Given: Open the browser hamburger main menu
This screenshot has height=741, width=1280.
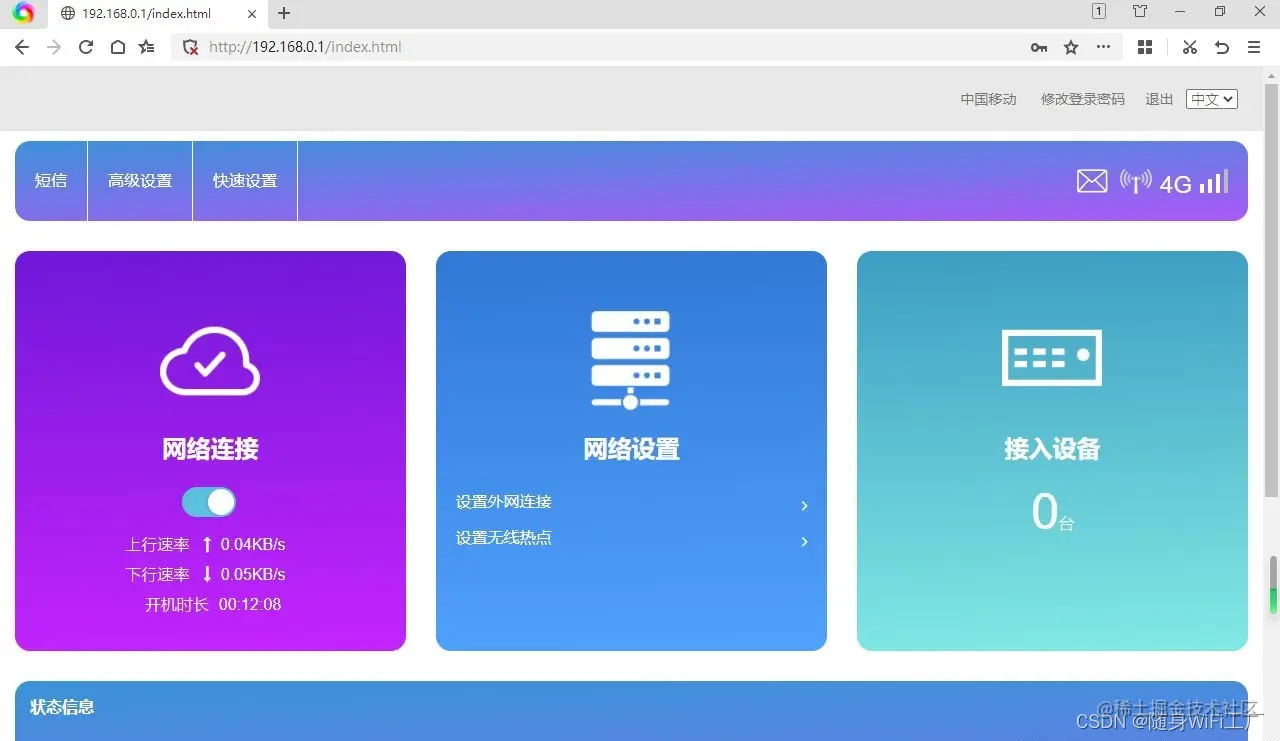Looking at the screenshot, I should 1254,47.
